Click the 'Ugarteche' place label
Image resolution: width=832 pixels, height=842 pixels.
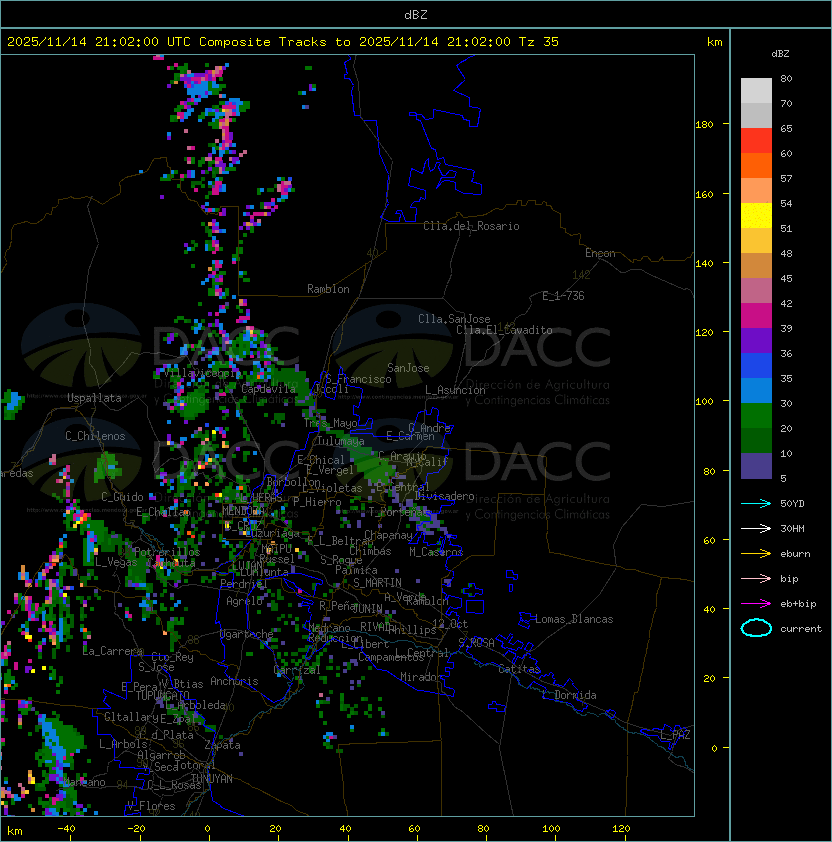pyautogui.click(x=246, y=634)
